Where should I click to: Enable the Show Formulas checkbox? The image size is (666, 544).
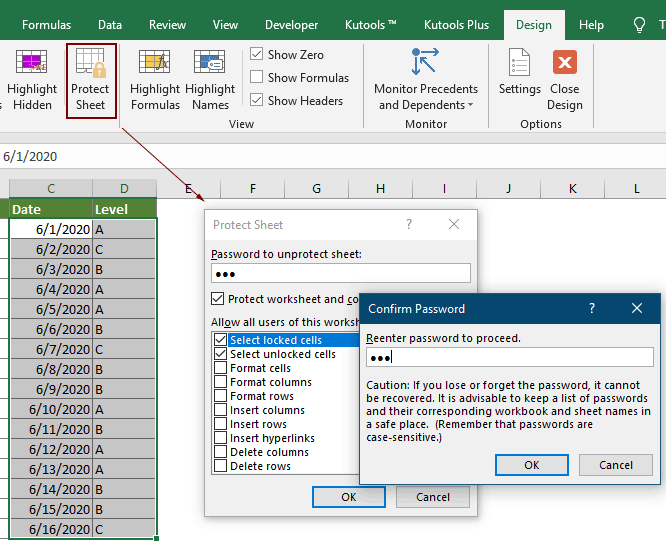[257, 78]
